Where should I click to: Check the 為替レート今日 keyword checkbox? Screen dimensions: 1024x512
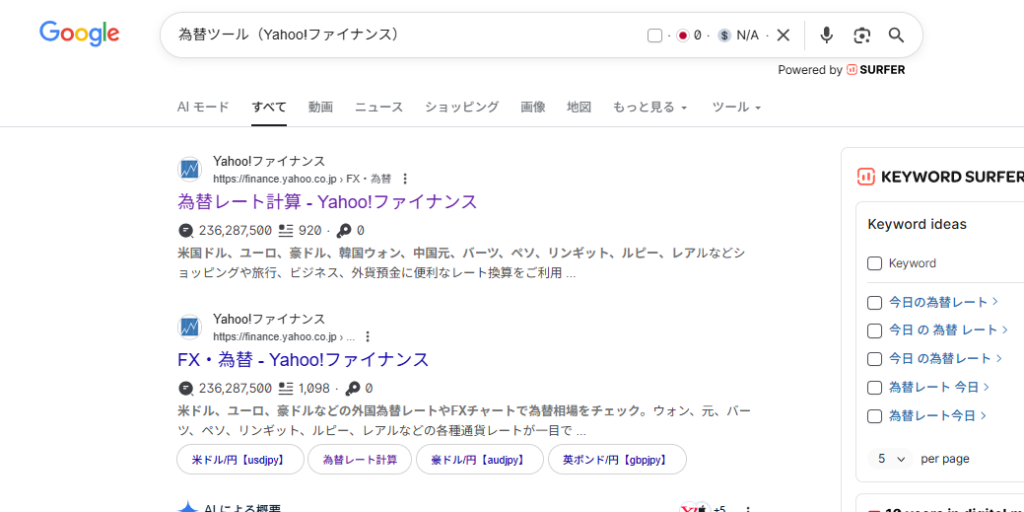[x=874, y=416]
